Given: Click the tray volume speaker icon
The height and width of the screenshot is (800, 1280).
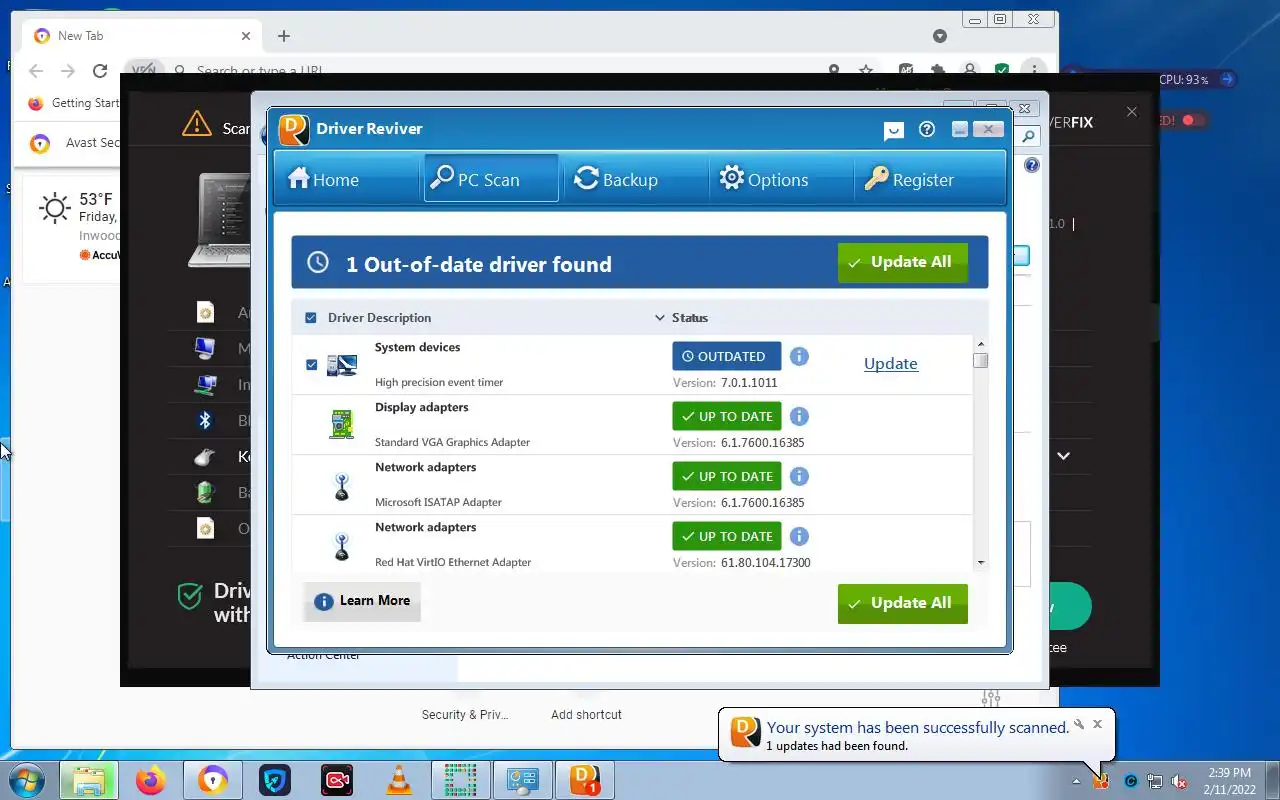Looking at the screenshot, I should 1179,781.
